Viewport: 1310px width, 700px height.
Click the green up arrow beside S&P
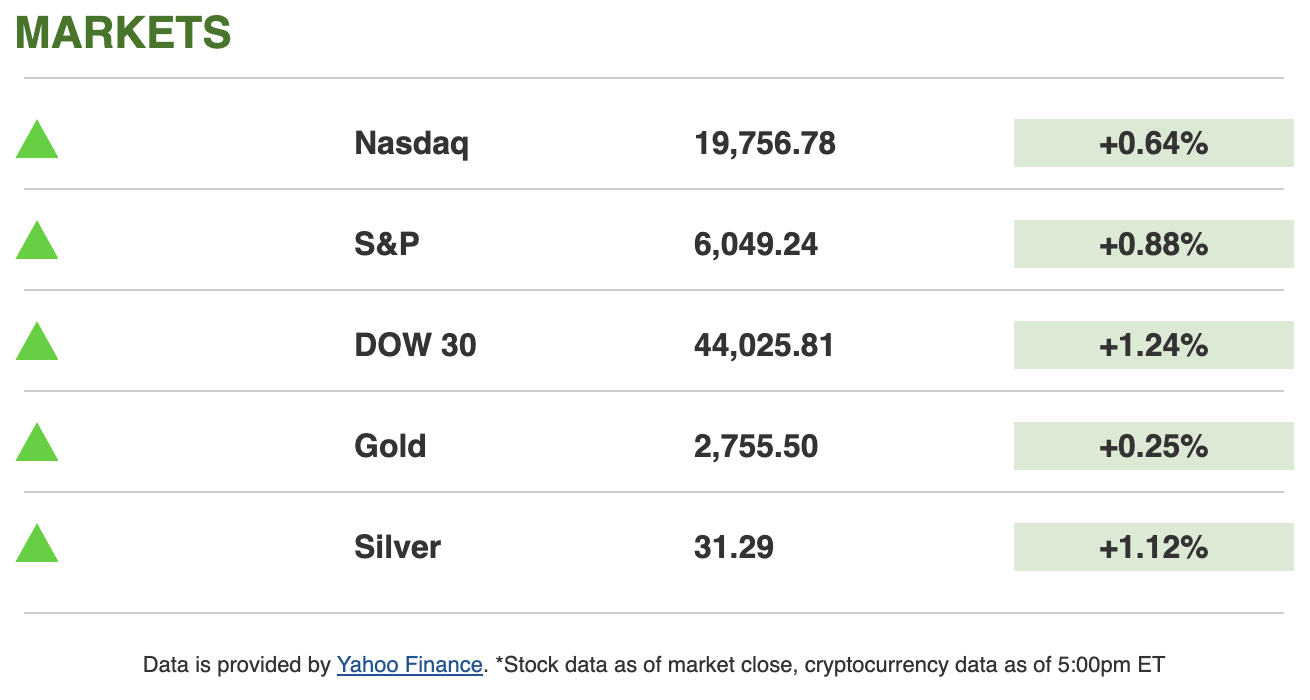tap(37, 242)
